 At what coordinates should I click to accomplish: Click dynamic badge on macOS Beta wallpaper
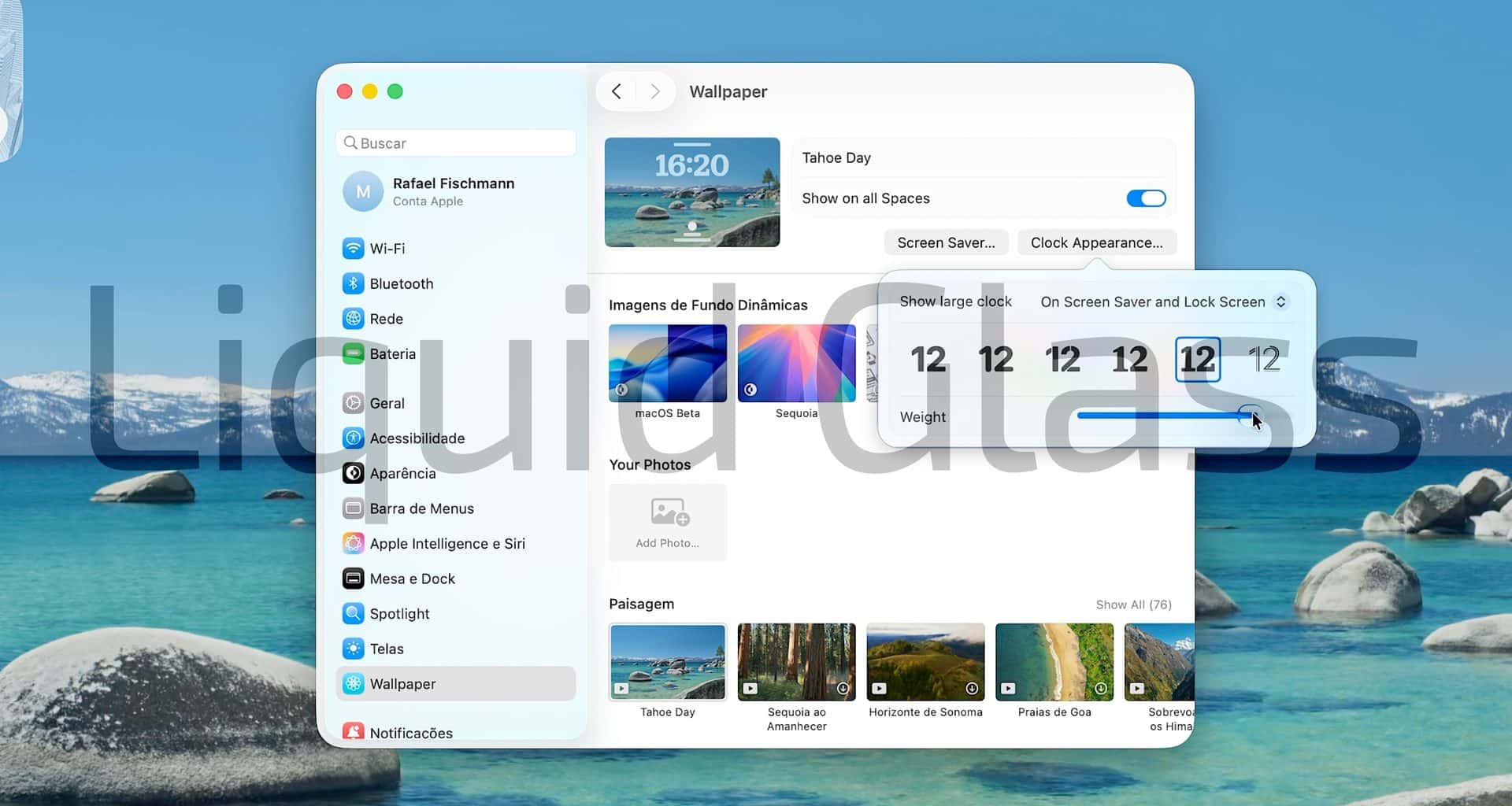click(622, 390)
